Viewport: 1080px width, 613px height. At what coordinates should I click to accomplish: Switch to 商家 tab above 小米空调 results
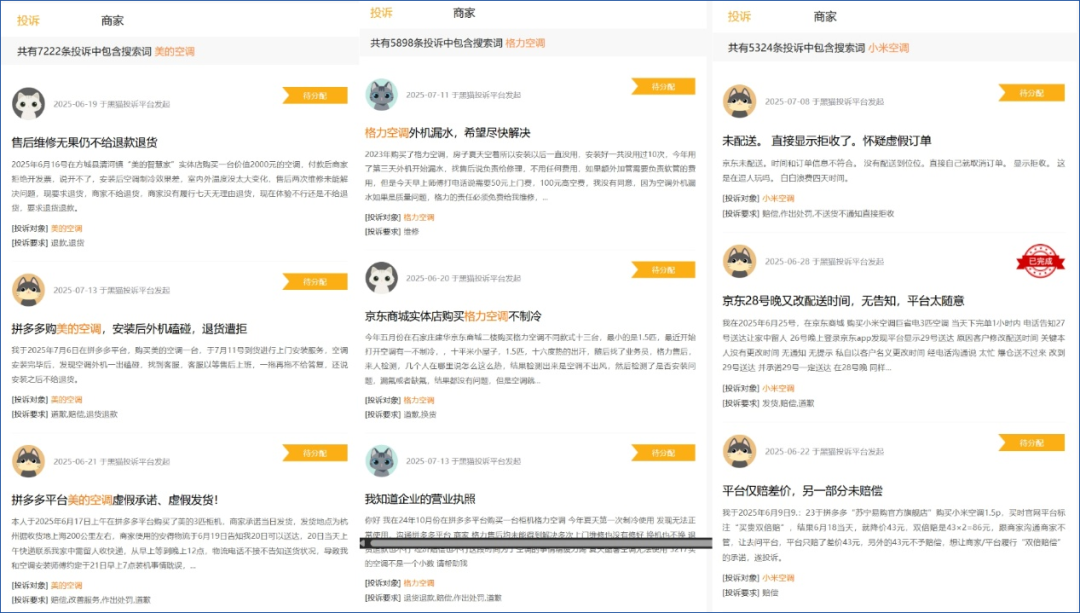pyautogui.click(x=824, y=17)
